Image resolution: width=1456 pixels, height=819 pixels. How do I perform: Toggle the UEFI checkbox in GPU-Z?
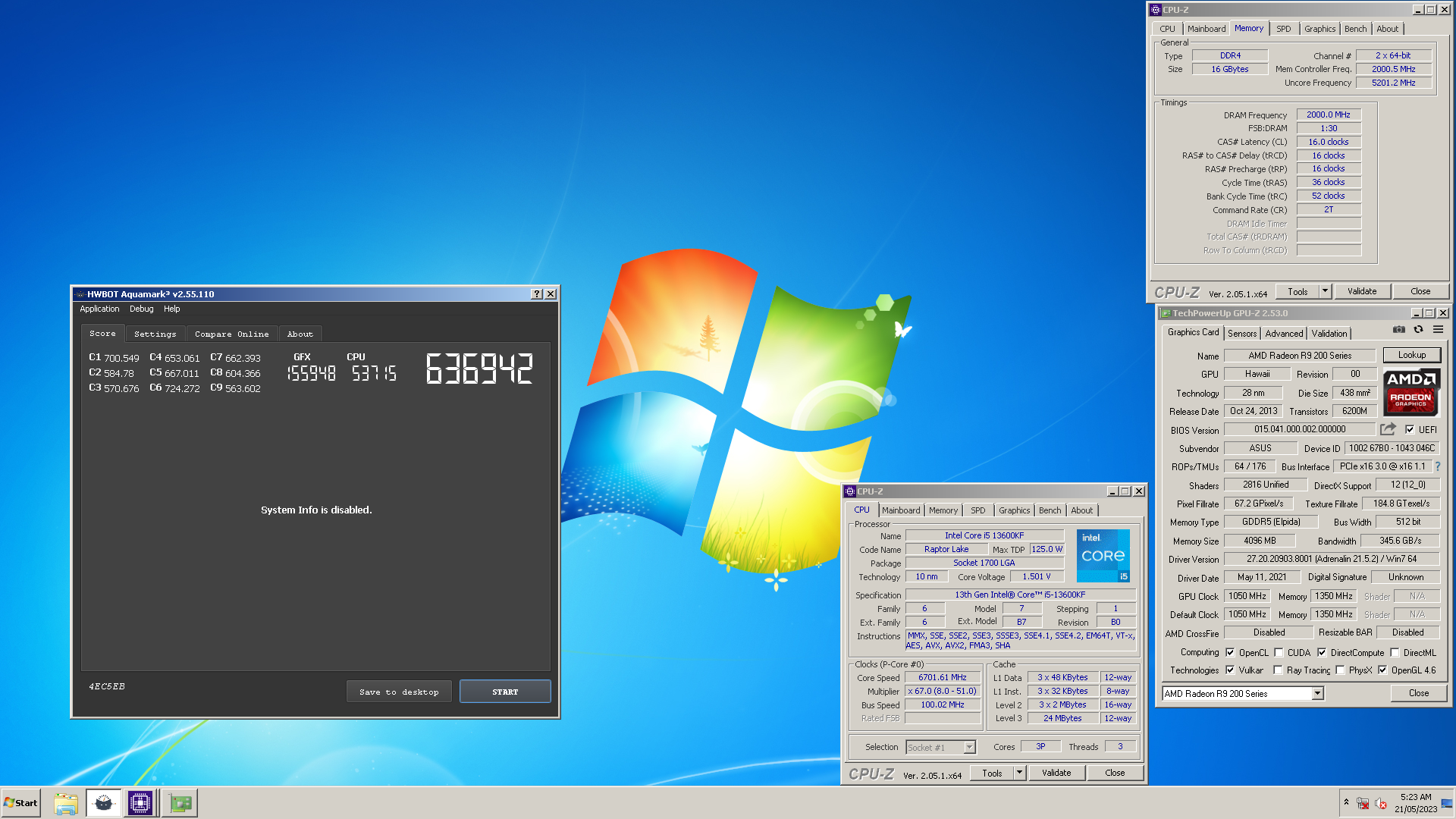click(1410, 429)
